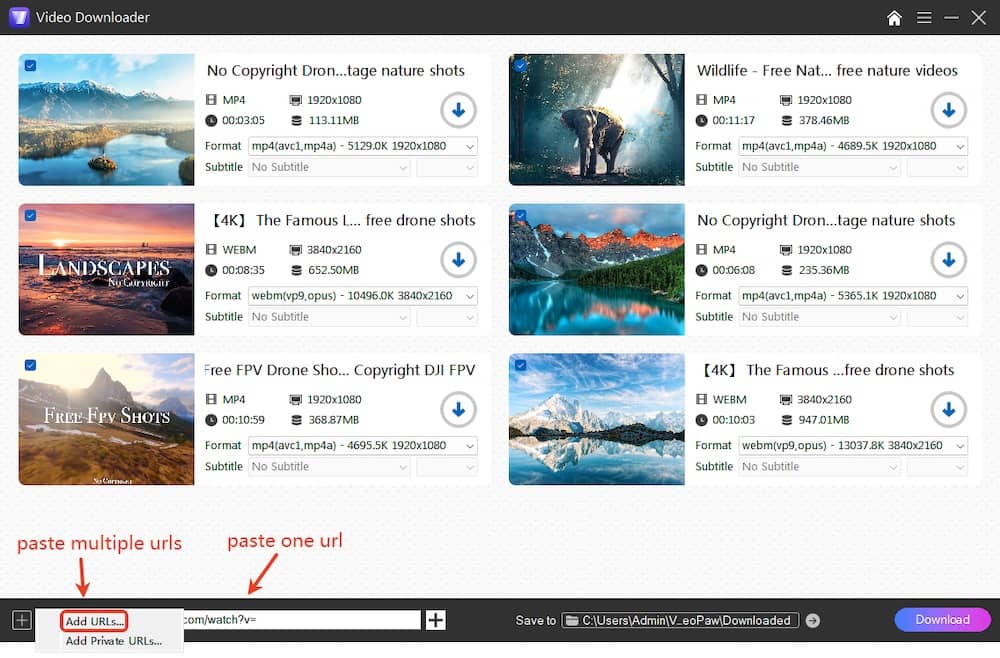
Task: Select the alpine lake island thumbnail
Action: [x=107, y=120]
